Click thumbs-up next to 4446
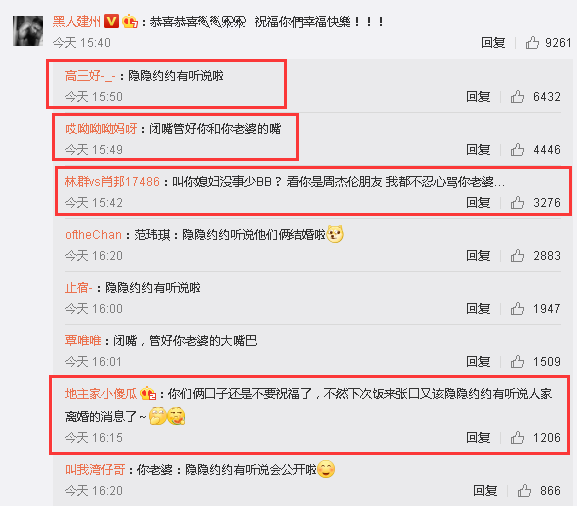The image size is (577, 506). [517, 149]
